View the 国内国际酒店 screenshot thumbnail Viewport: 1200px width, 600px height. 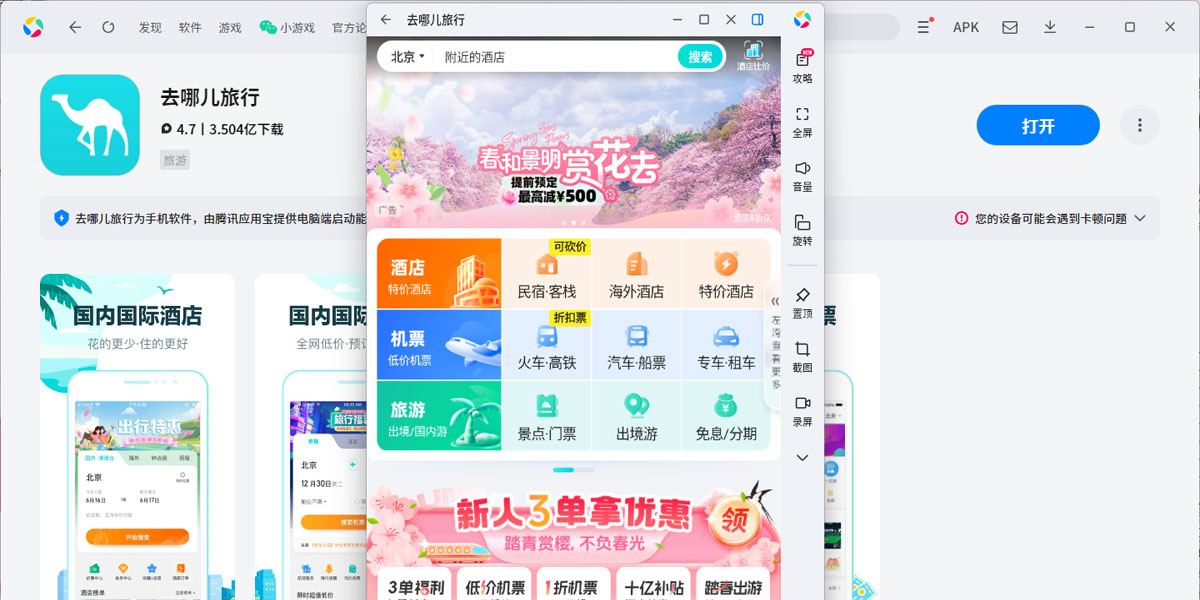(137, 437)
